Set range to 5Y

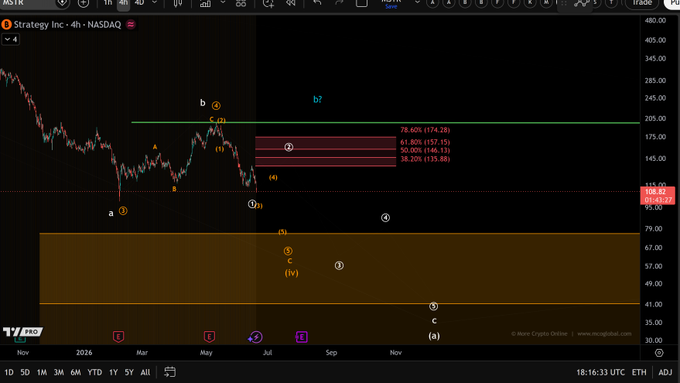129,372
